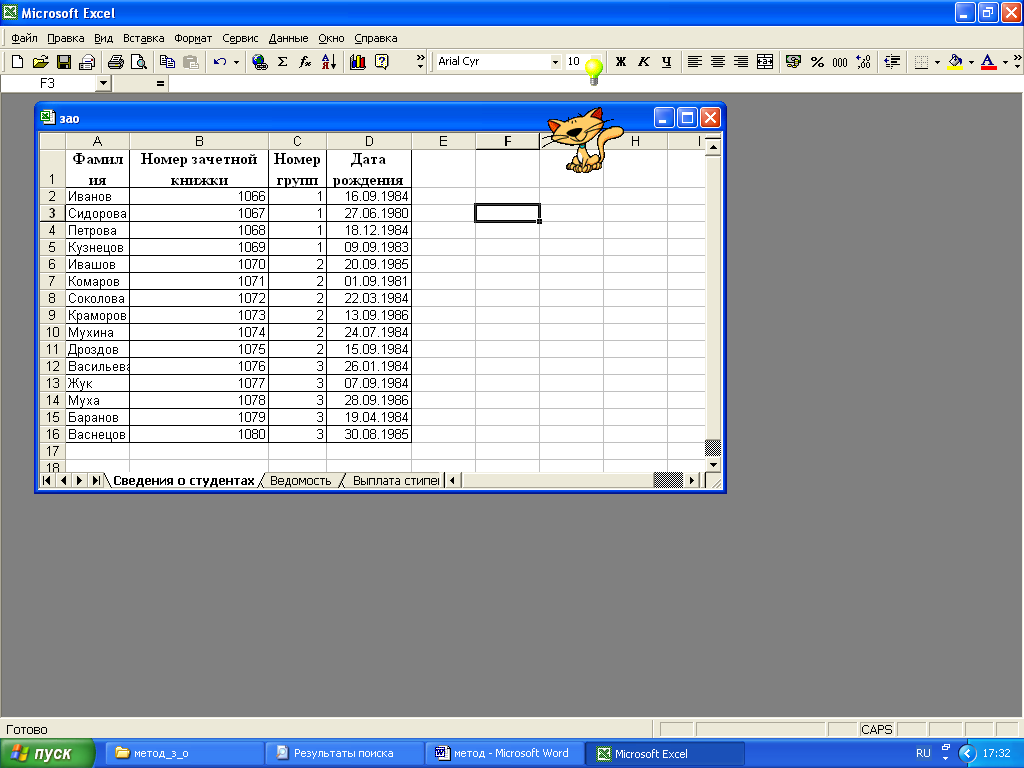Open the Arial Cyr font name dropdown
The height and width of the screenshot is (768, 1024).
point(555,61)
